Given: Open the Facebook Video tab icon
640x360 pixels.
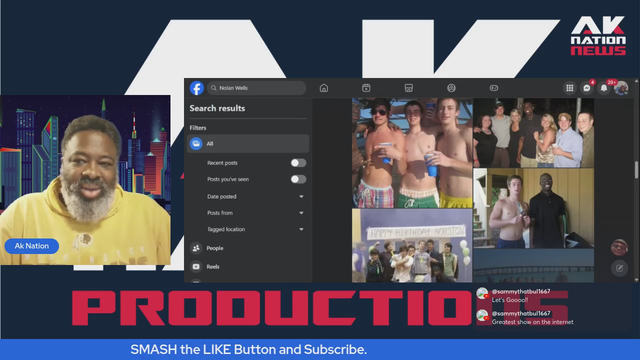Looking at the screenshot, I should click(x=366, y=88).
